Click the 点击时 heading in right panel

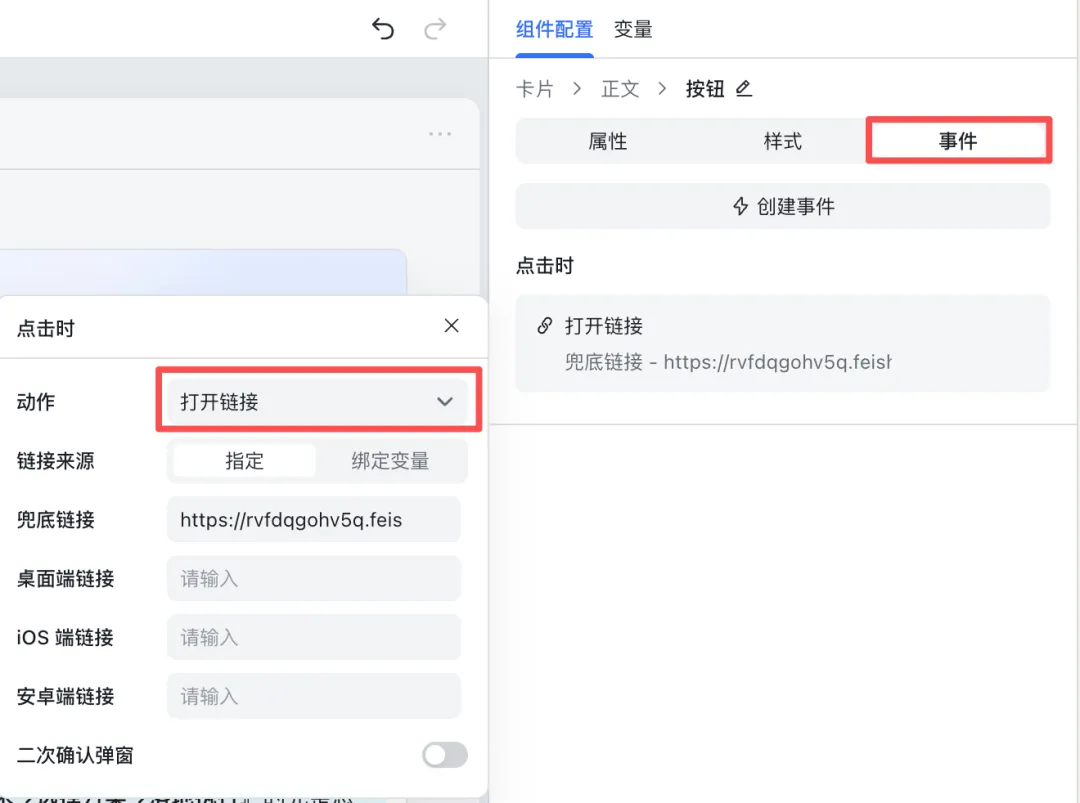pos(545,266)
